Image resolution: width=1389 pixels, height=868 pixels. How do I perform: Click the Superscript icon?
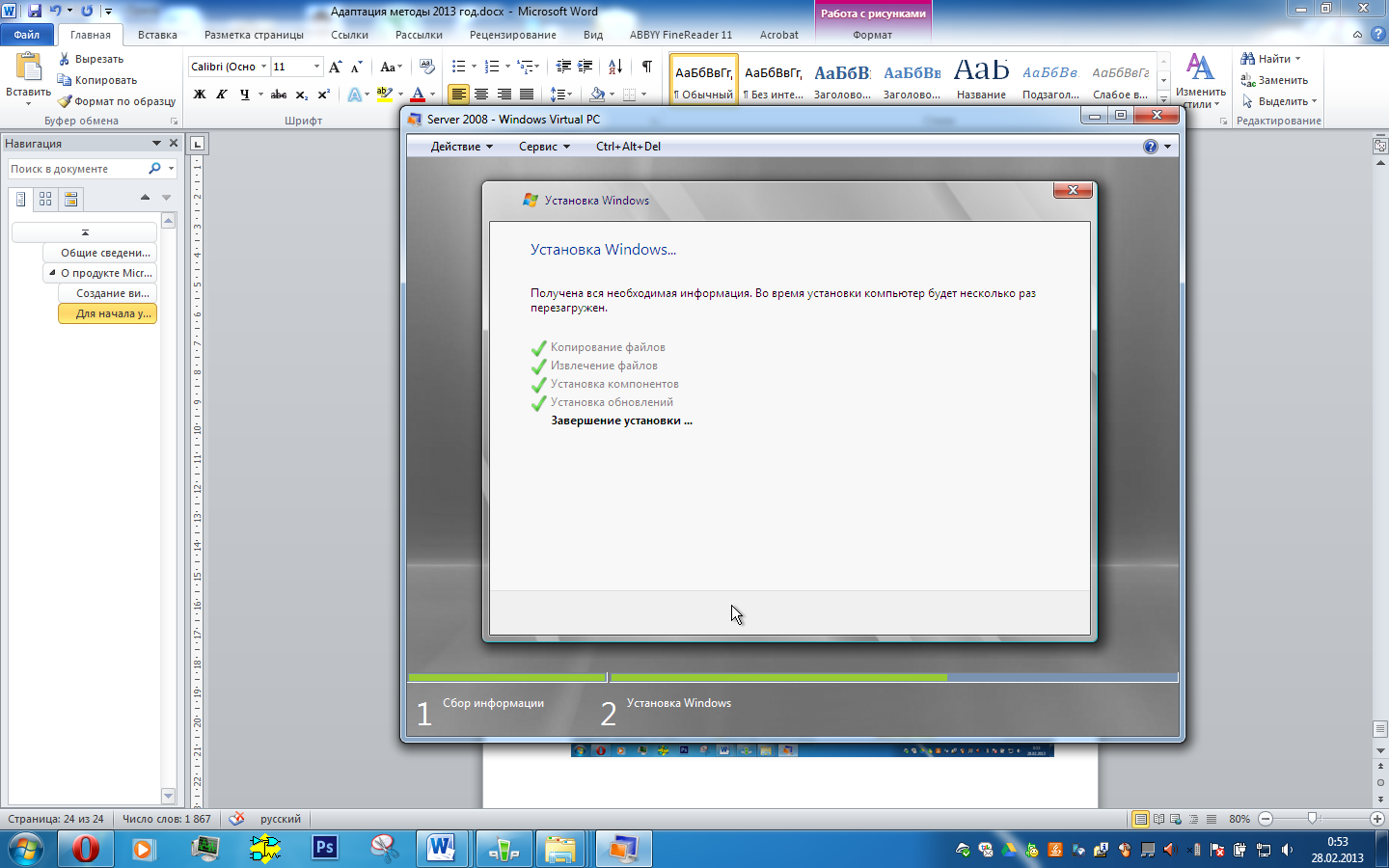(x=324, y=95)
